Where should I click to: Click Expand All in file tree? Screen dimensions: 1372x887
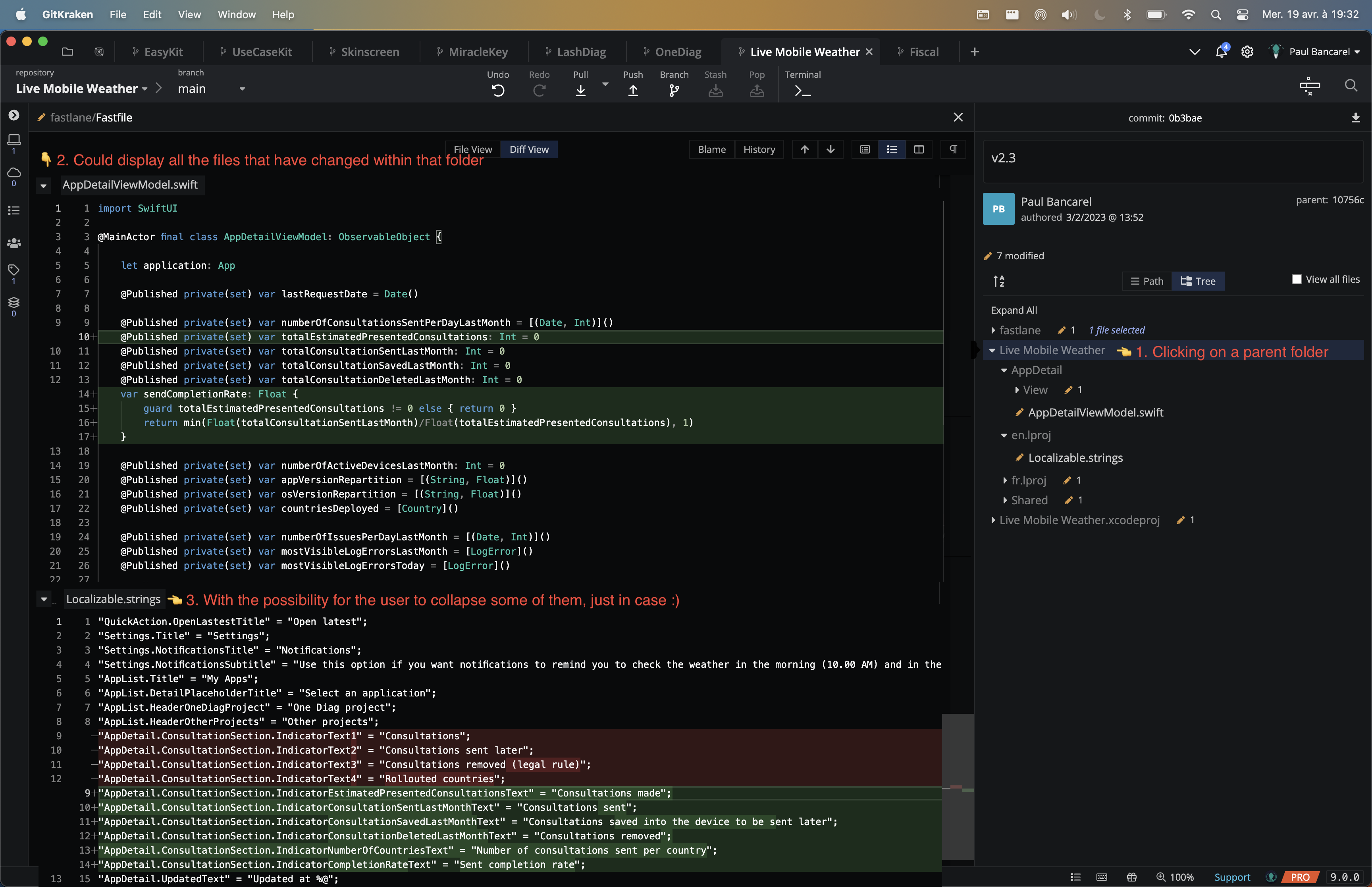[1013, 310]
